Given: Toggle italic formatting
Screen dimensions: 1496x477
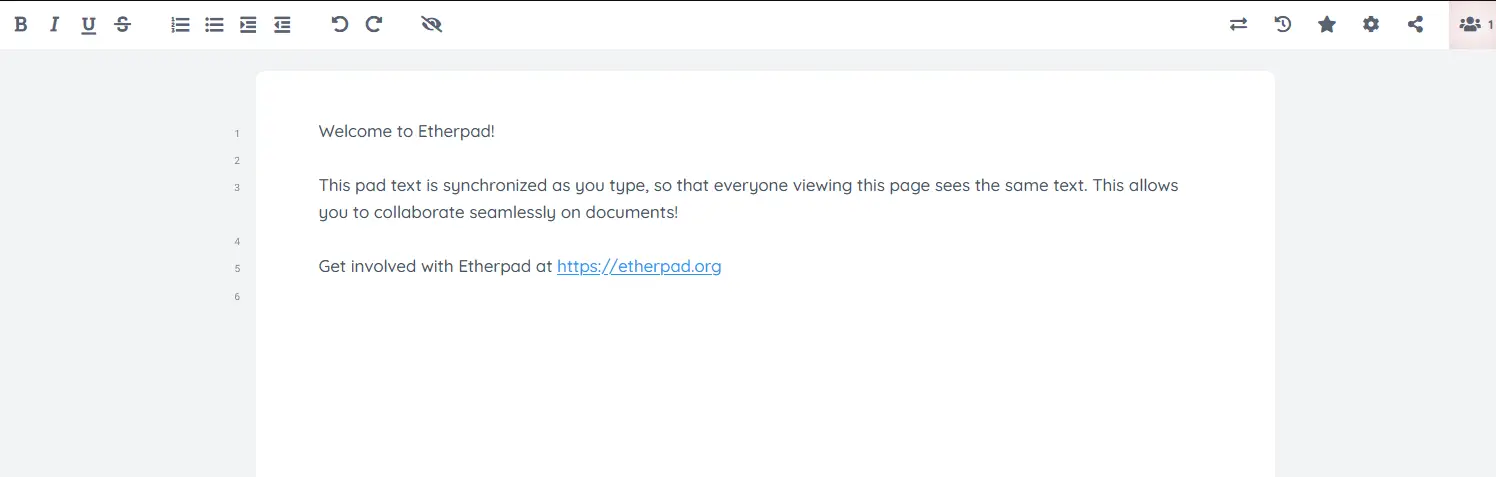Looking at the screenshot, I should tap(54, 25).
